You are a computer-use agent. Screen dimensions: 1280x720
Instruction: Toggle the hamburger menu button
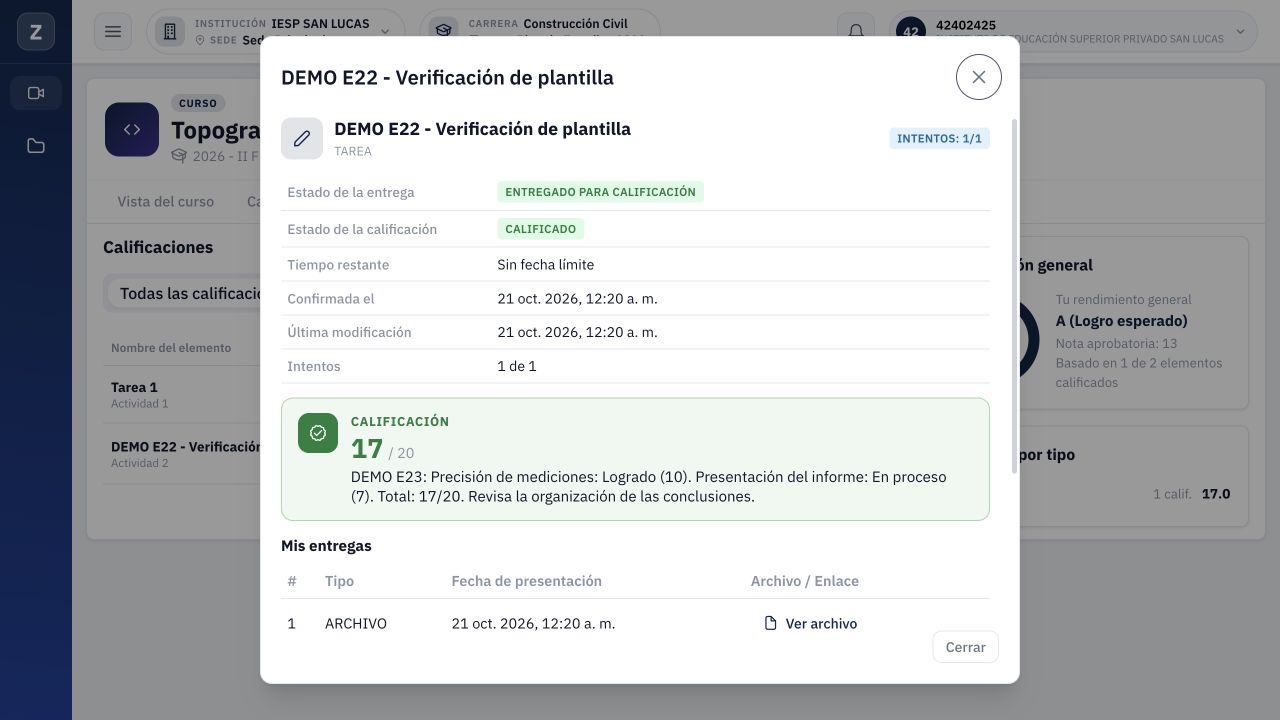[x=113, y=32]
